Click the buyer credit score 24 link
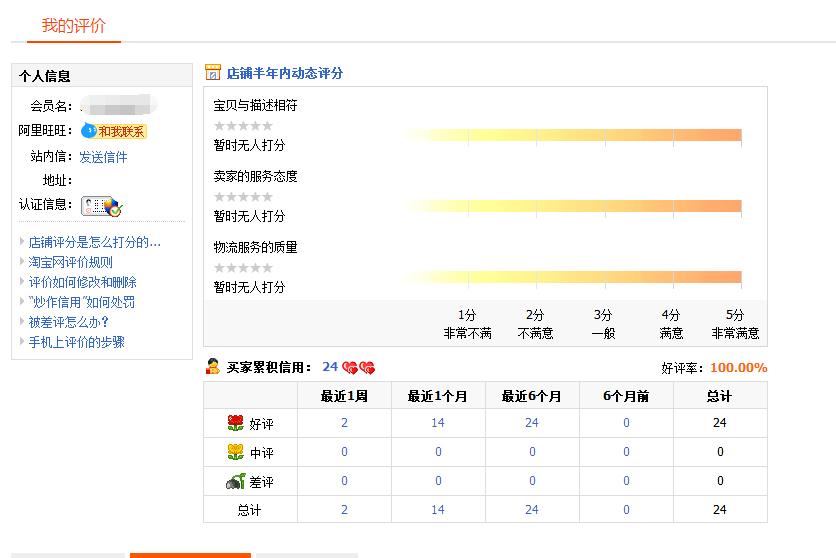Screen dimensions: 836x558 pyautogui.click(x=330, y=367)
